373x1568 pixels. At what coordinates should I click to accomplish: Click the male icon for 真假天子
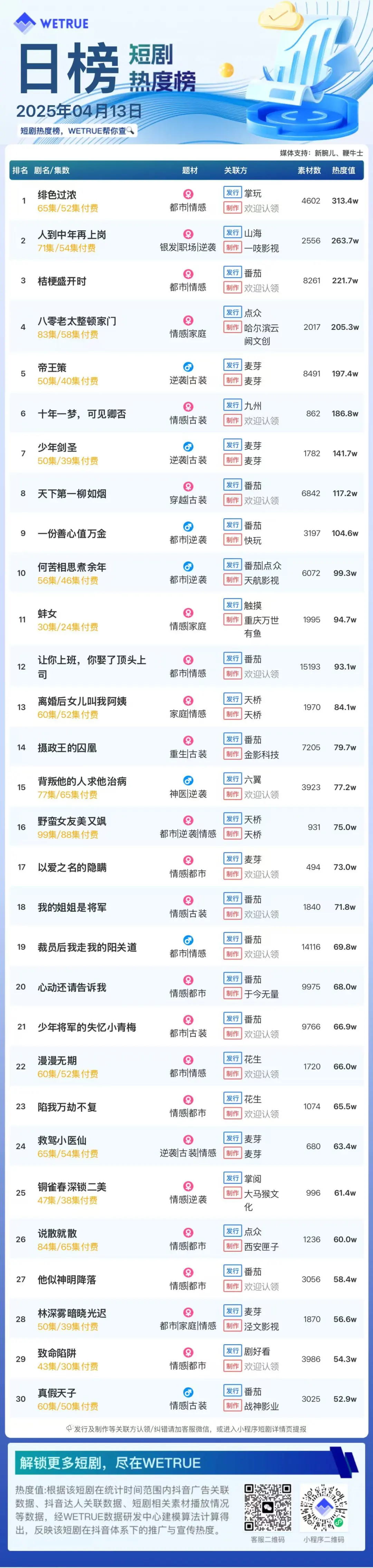tap(188, 1392)
